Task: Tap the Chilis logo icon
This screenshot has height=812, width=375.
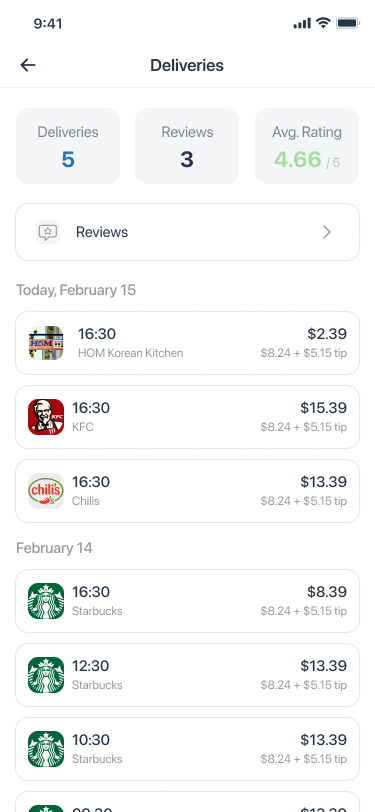Action: (x=46, y=491)
